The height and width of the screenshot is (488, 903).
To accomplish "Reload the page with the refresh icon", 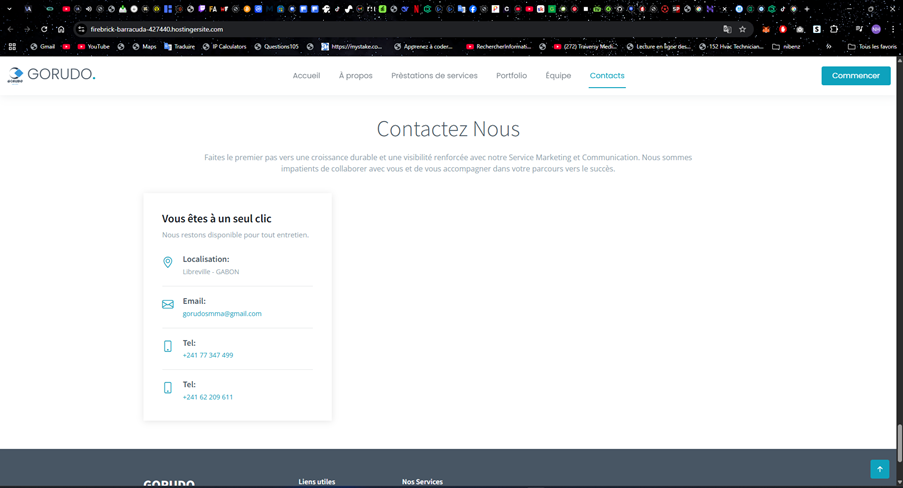I will (44, 29).
